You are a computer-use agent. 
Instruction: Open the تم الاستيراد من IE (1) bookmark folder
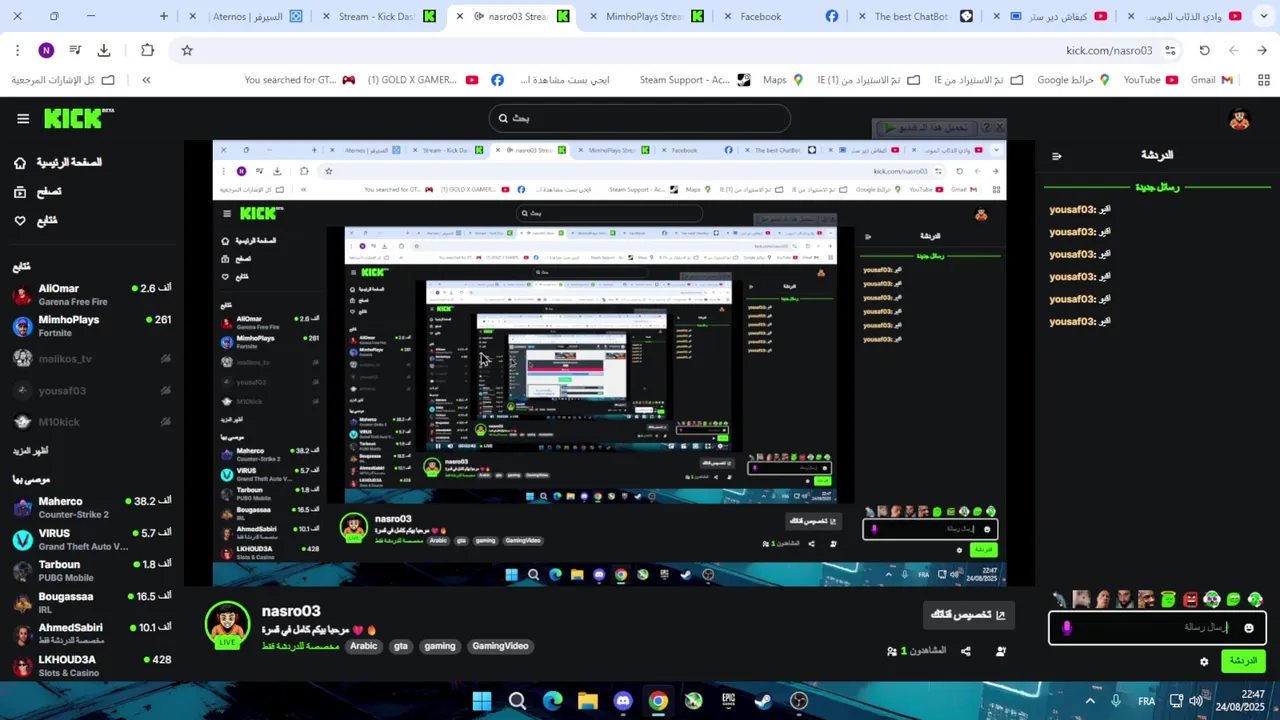tap(868, 80)
